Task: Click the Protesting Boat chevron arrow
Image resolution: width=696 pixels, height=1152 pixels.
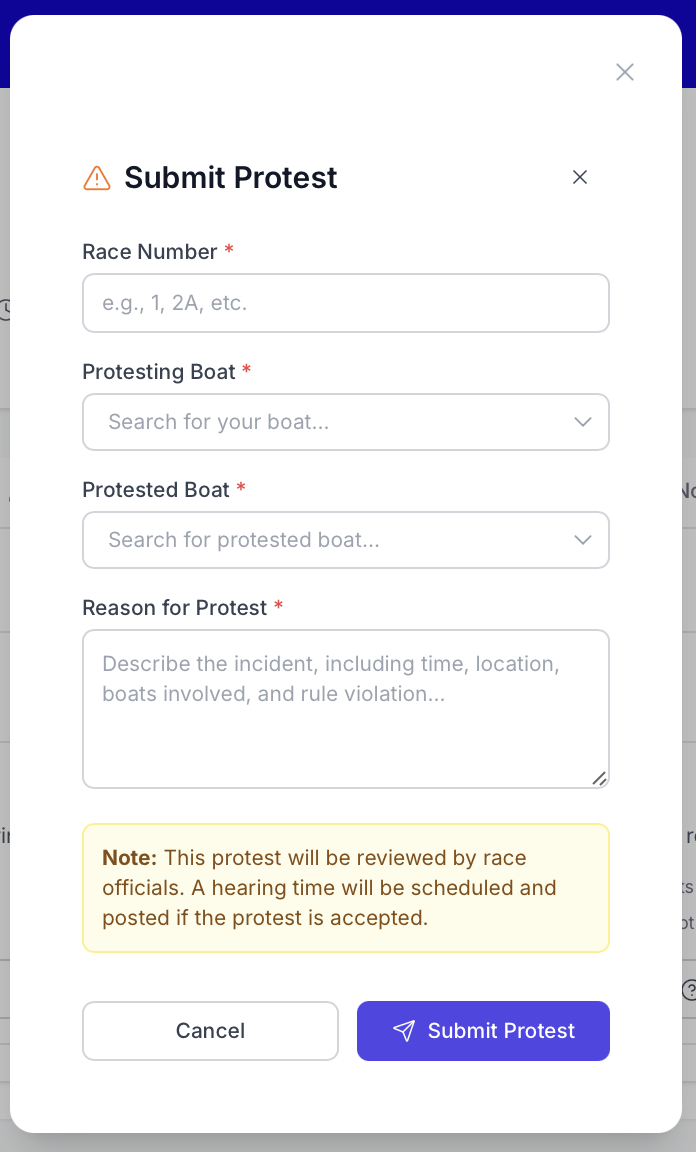Action: click(x=583, y=422)
